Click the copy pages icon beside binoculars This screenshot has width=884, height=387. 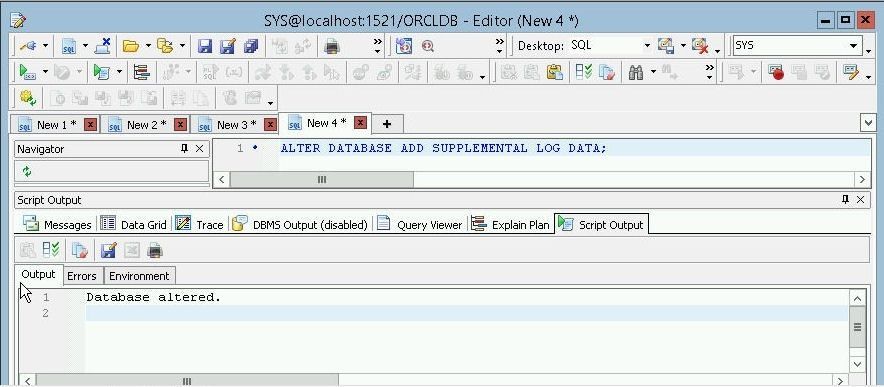tap(607, 72)
